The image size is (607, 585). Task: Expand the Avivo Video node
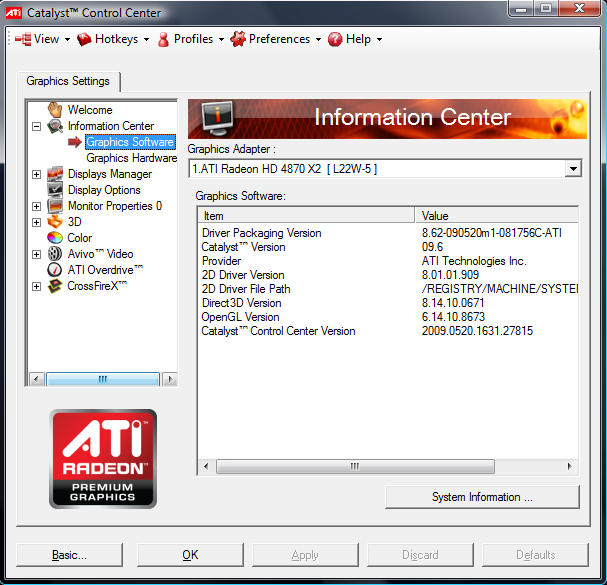click(36, 254)
